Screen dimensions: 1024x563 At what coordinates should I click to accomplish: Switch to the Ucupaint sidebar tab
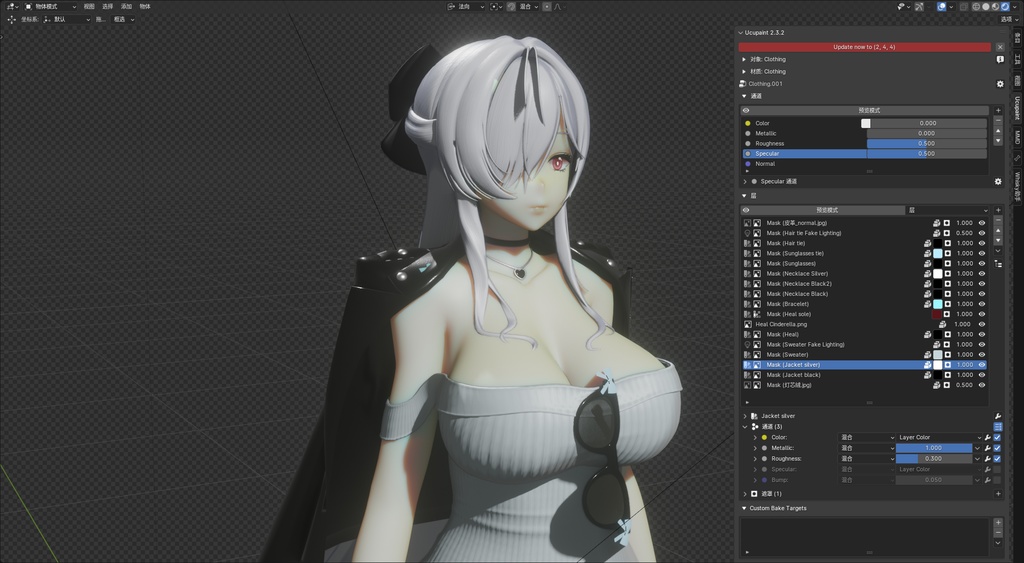point(1017,108)
